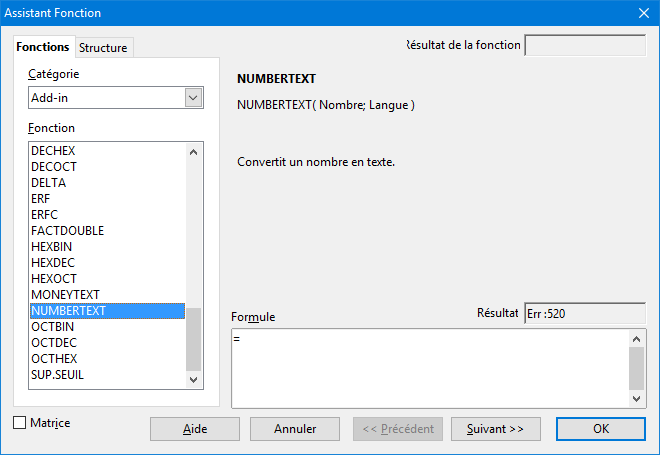Select the Fonctions tab

[43, 47]
